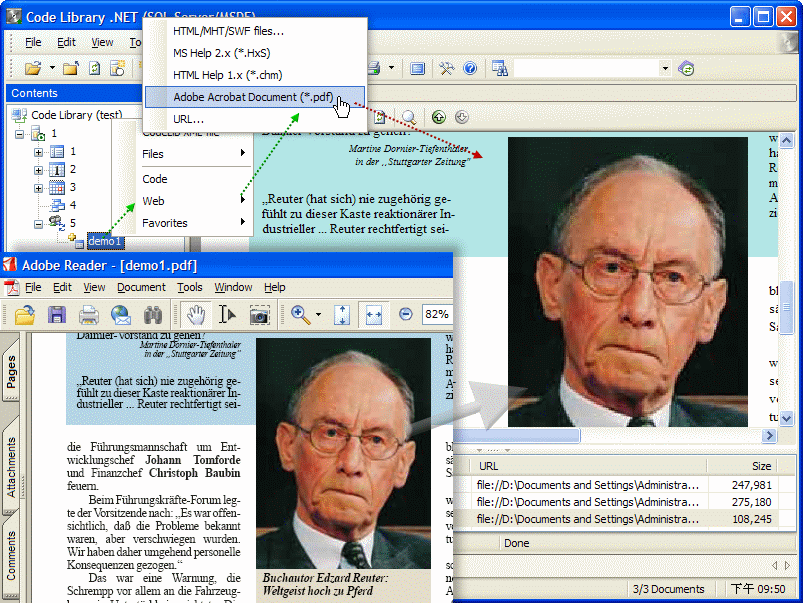The height and width of the screenshot is (603, 803).
Task: Click the gray down arrow in viewer toolbar
Action: pyautogui.click(x=461, y=117)
